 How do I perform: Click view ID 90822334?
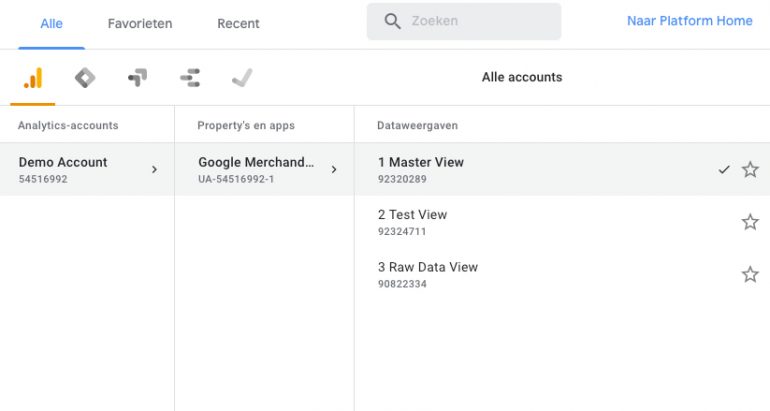(x=402, y=284)
